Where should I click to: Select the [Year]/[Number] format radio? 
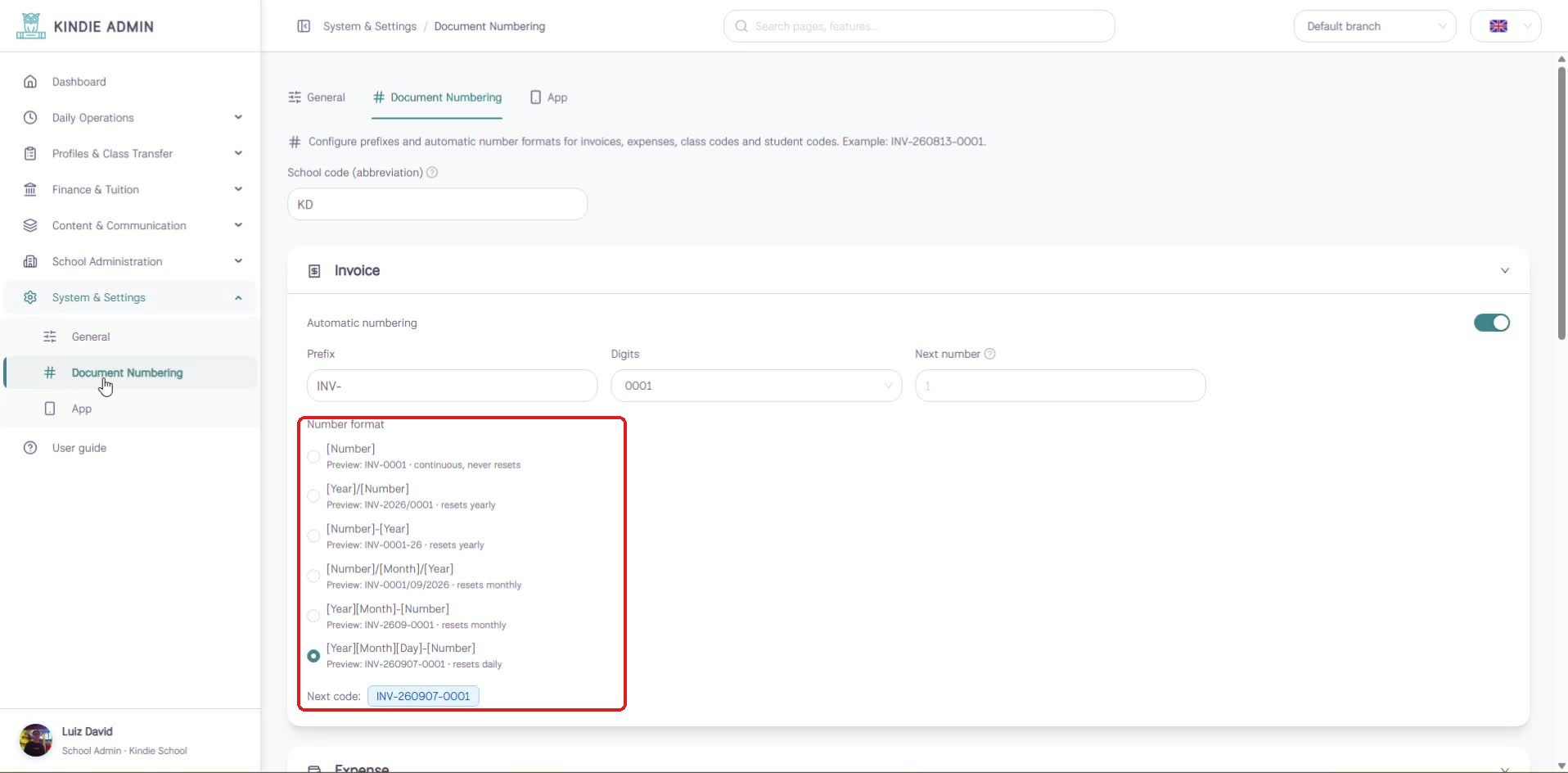313,496
